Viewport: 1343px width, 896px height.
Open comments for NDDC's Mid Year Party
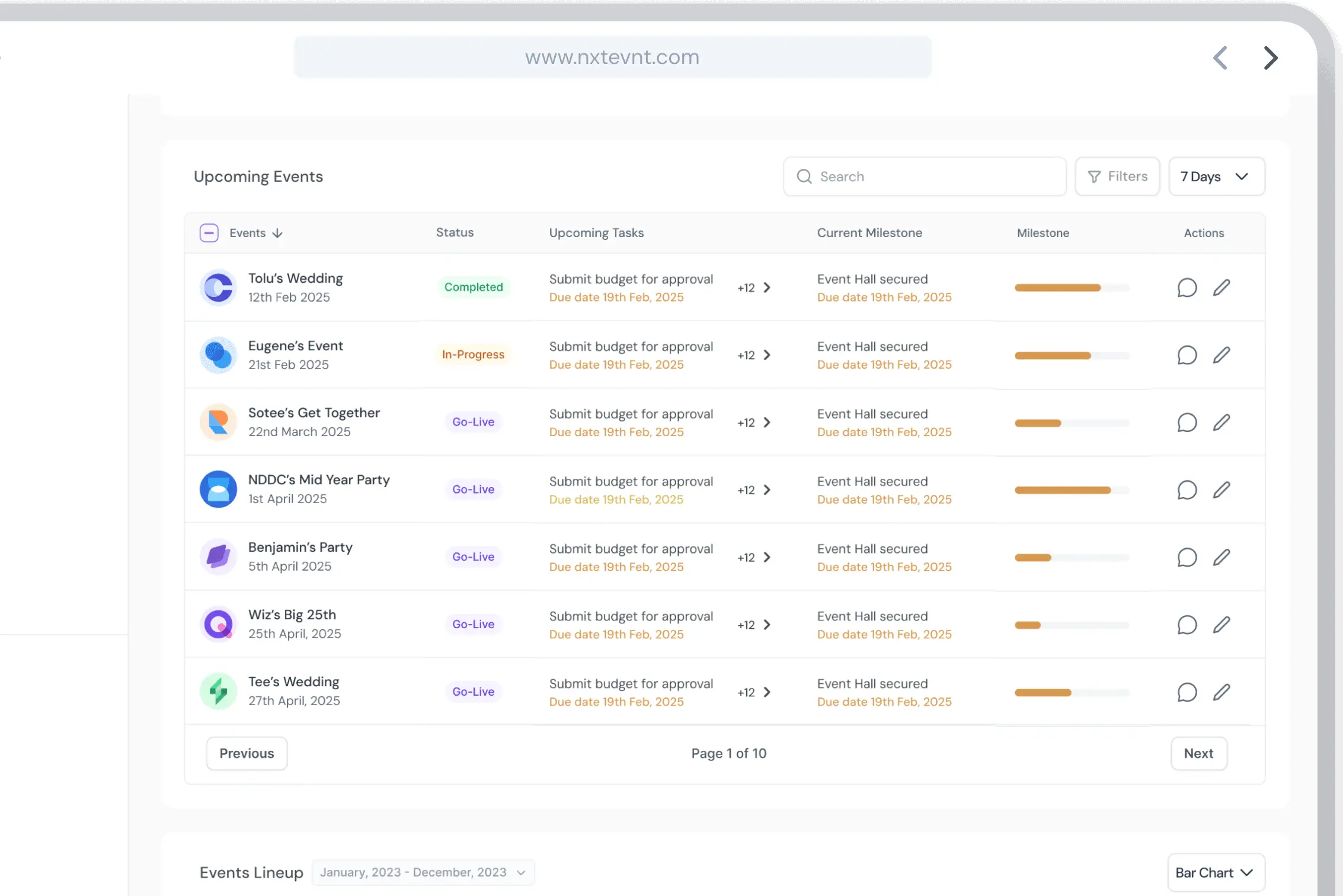(1187, 490)
